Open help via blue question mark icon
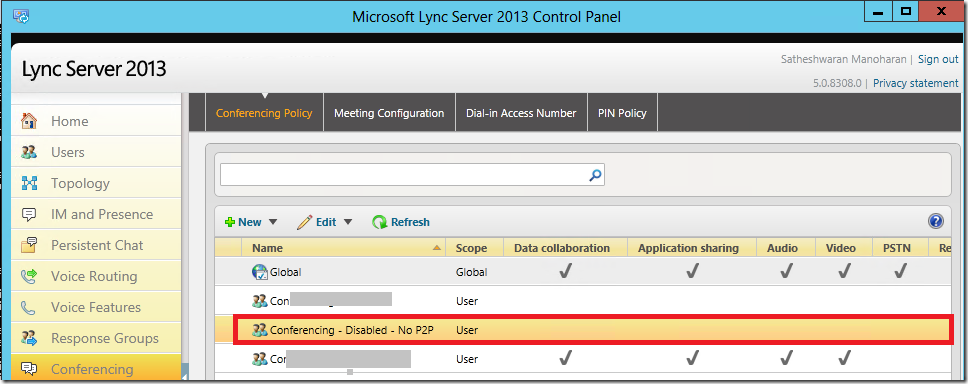Screen dimensions: 968x384 (936, 222)
